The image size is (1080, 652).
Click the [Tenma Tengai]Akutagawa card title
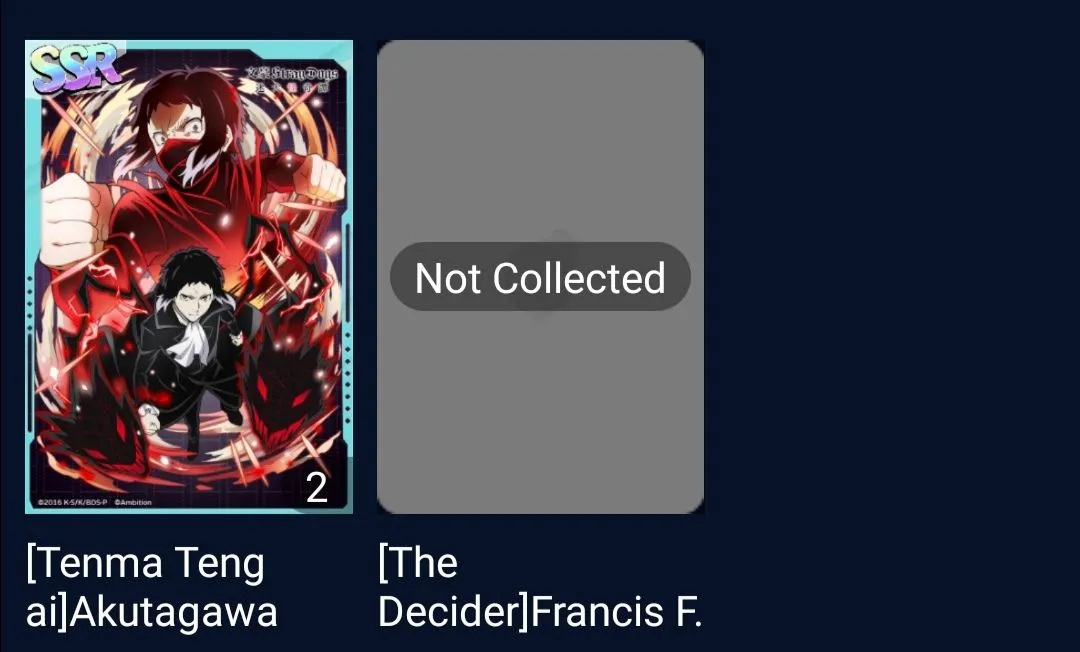pos(152,587)
